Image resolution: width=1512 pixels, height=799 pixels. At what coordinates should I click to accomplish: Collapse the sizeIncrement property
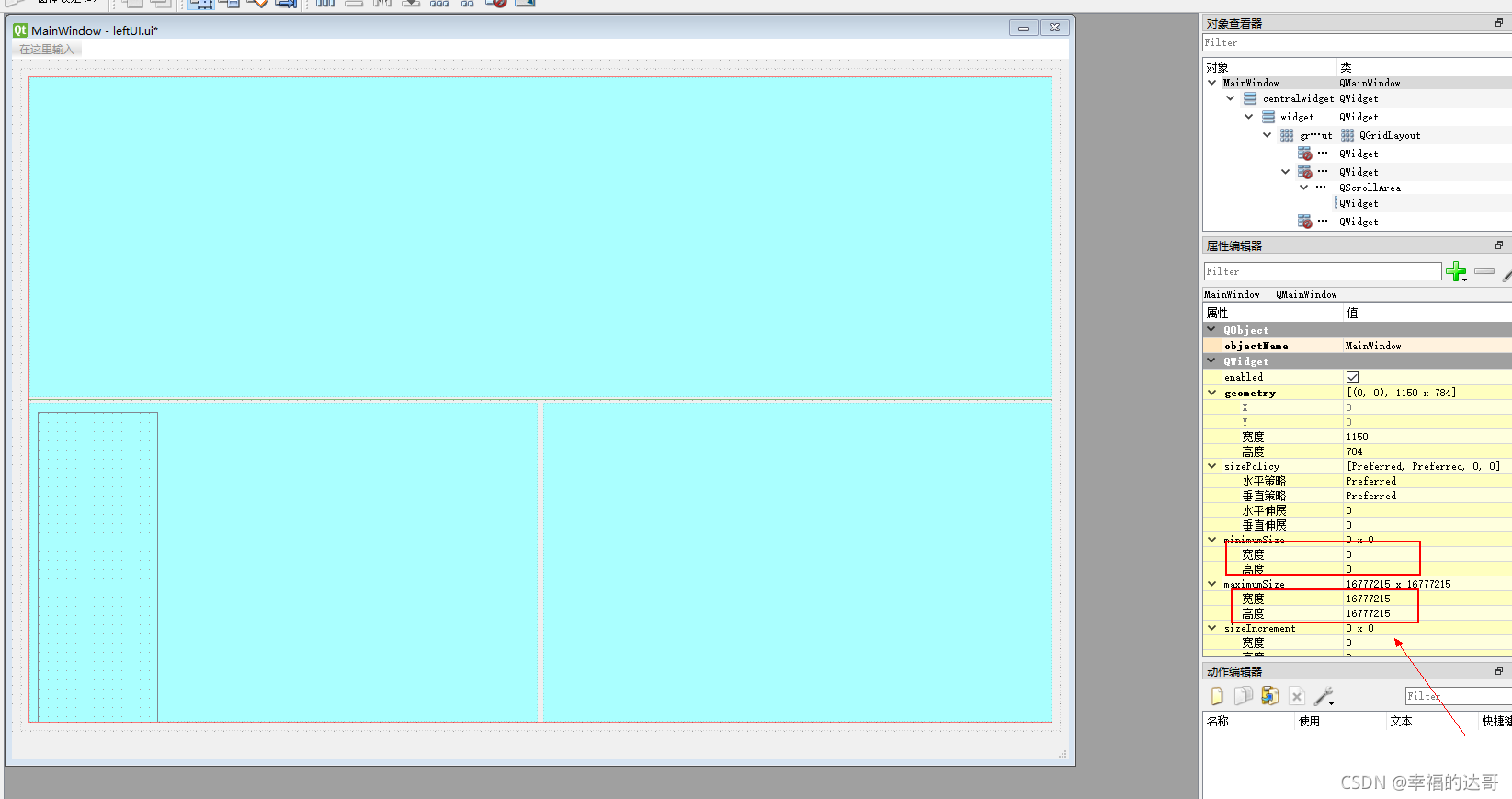(1212, 628)
